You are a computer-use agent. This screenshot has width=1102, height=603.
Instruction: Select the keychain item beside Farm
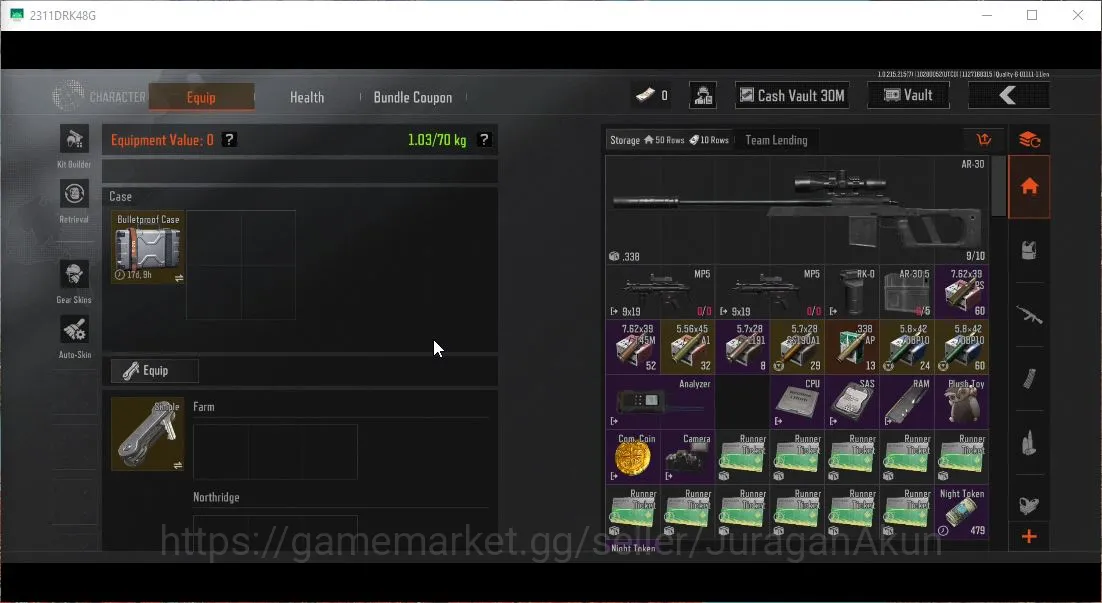click(148, 434)
